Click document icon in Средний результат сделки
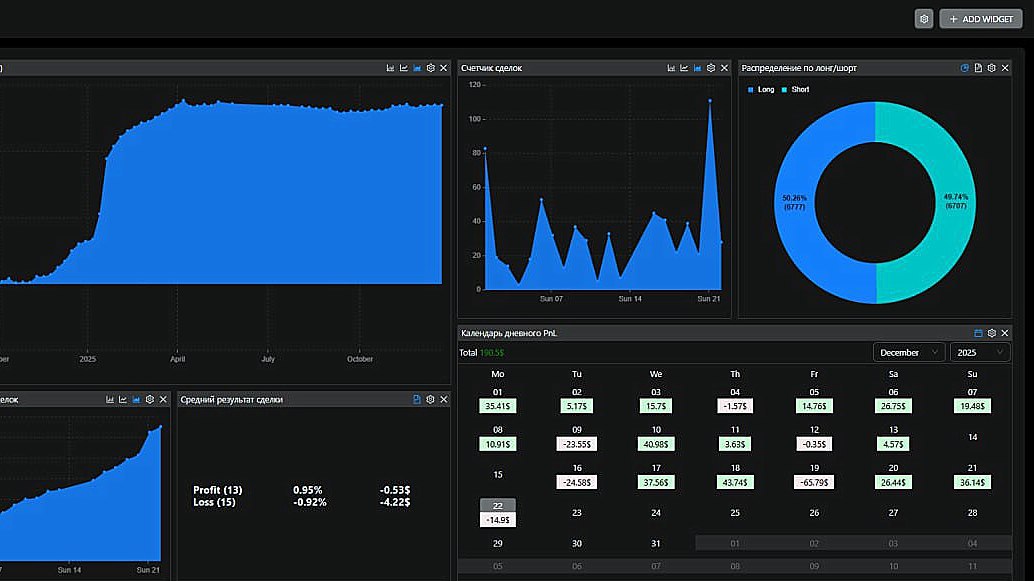The height and width of the screenshot is (581, 1034). (417, 400)
